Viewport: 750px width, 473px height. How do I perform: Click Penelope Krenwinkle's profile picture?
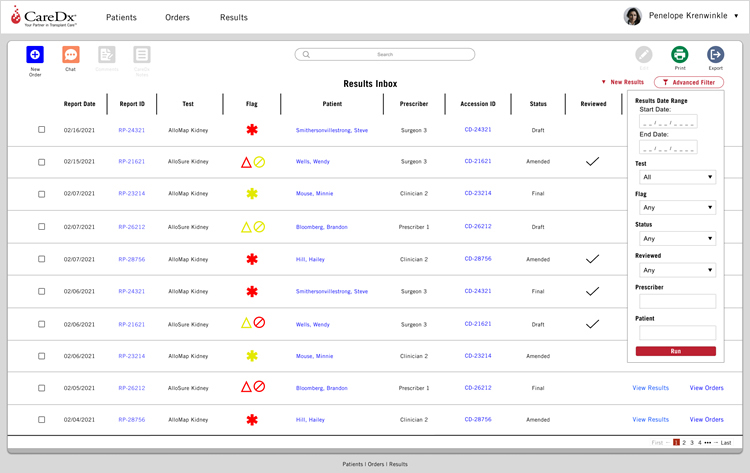(x=632, y=16)
